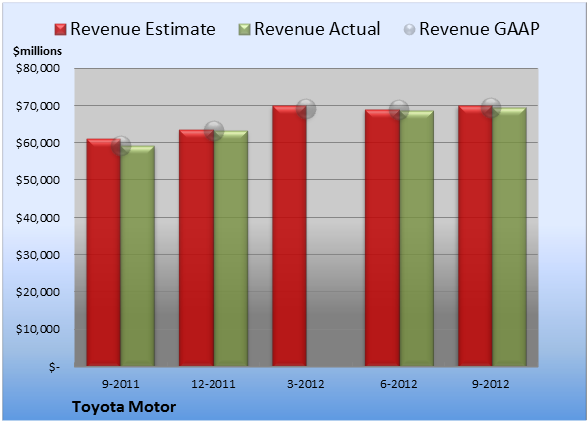
Task: Click the GAAP marker above 9-2011
Action: 121,146
